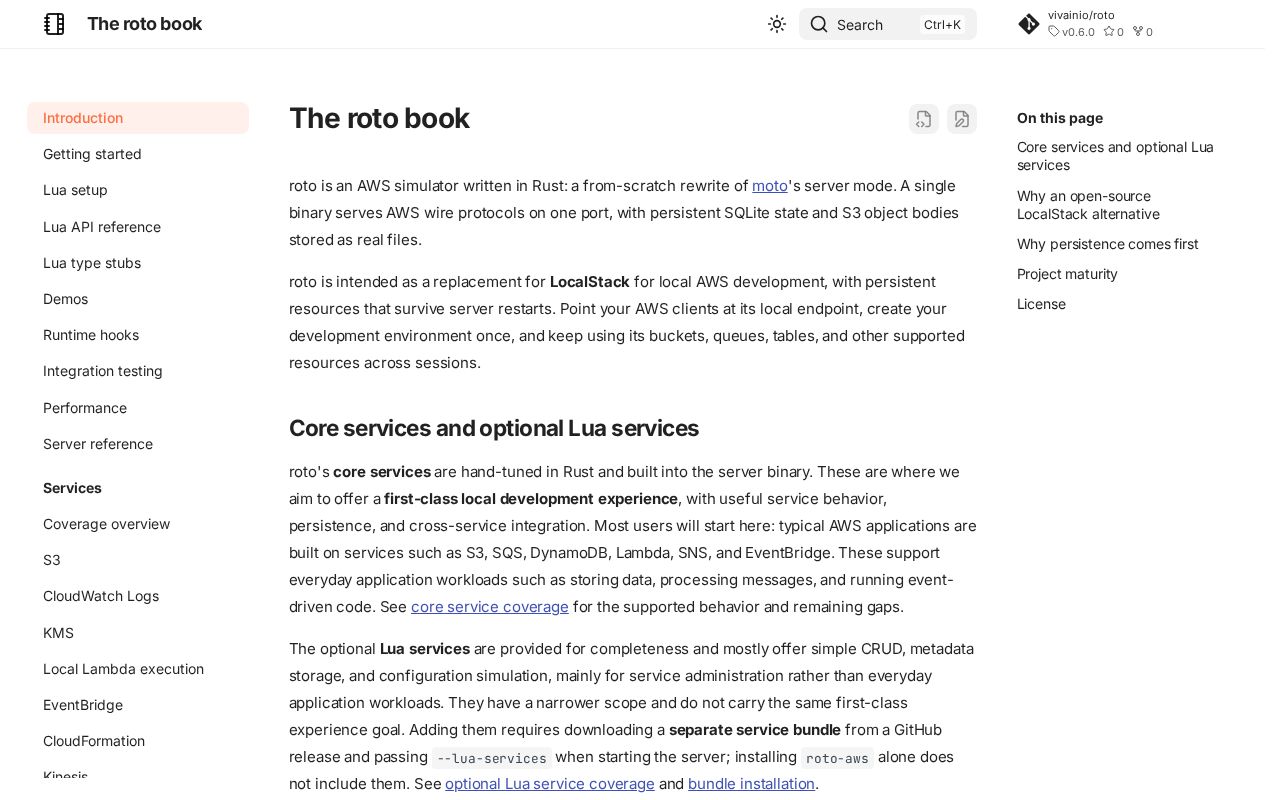1280x800 pixels.
Task: Click the Services section heading
Action: pyautogui.click(x=72, y=488)
